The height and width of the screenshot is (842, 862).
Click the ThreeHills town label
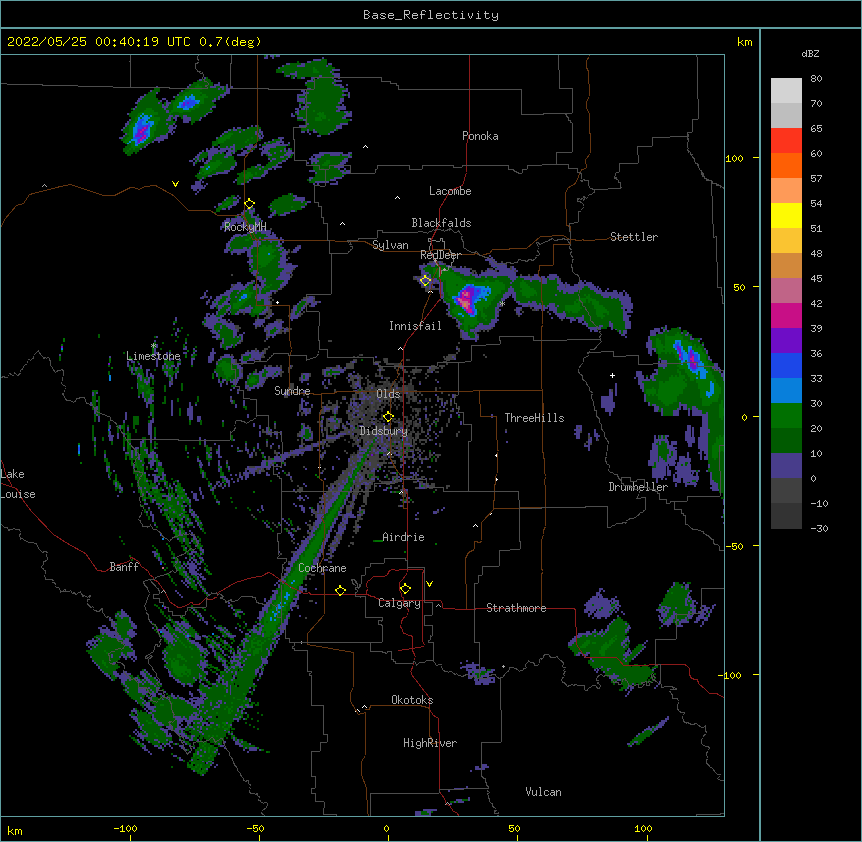(534, 418)
